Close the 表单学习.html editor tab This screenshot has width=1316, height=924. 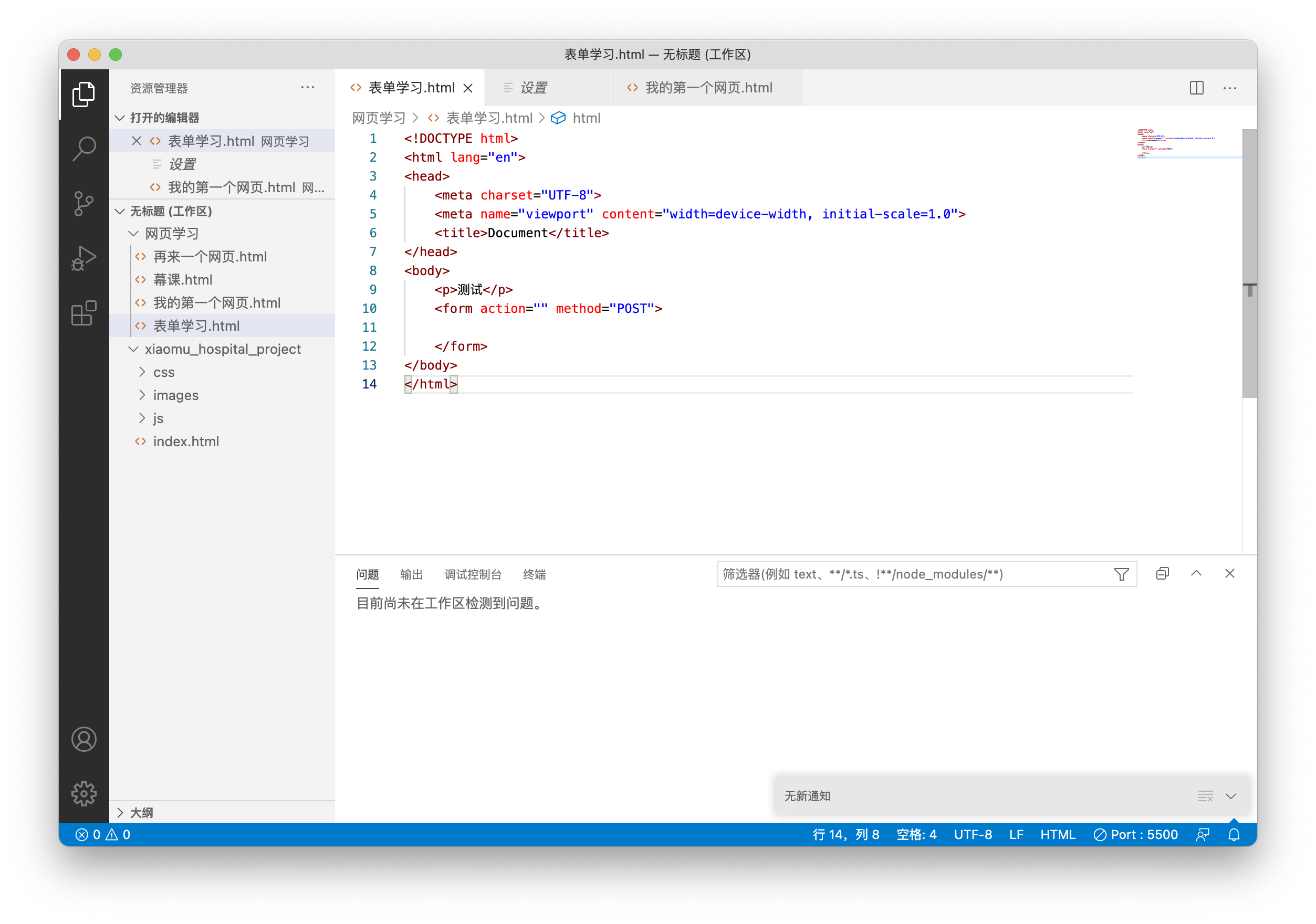pyautogui.click(x=468, y=88)
